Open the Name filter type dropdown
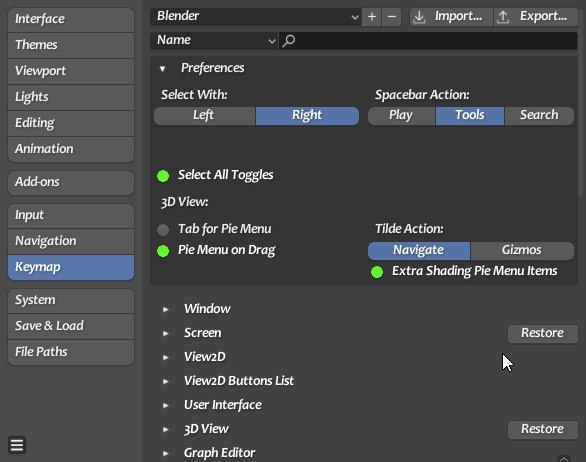The width and height of the screenshot is (586, 462). [x=214, y=41]
